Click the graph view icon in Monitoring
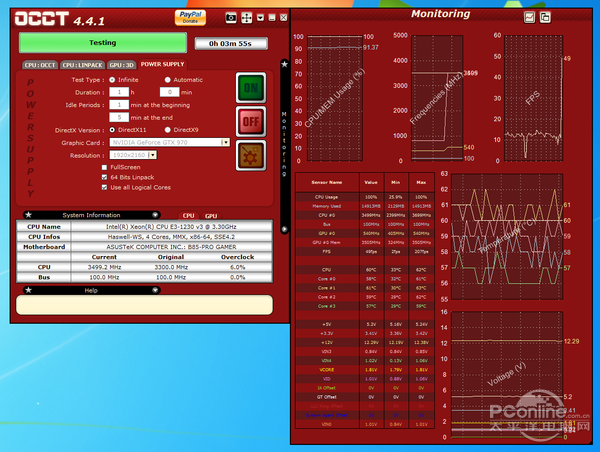600x452 pixels. pyautogui.click(x=530, y=17)
